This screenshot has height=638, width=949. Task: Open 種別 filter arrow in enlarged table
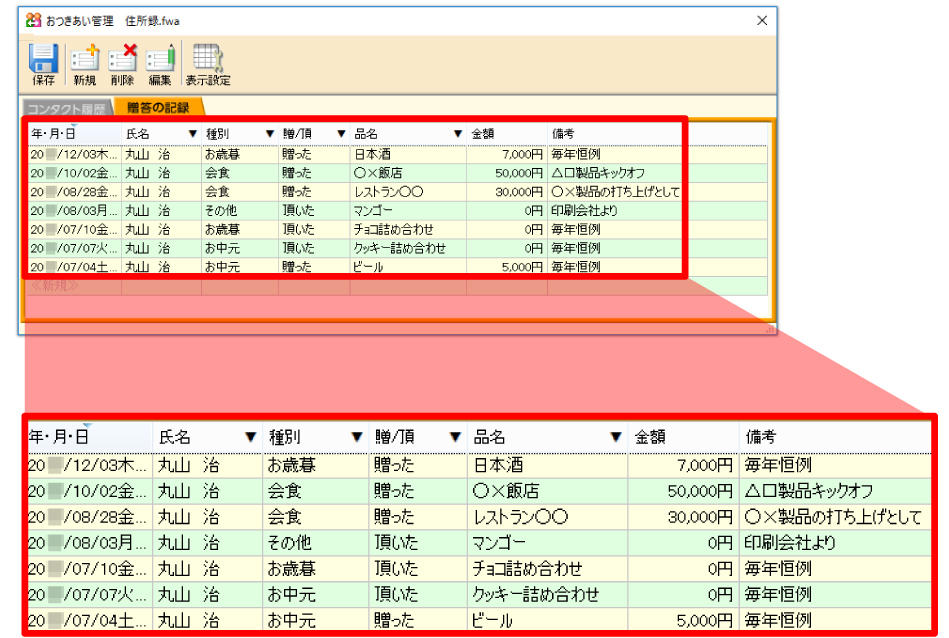pos(357,436)
